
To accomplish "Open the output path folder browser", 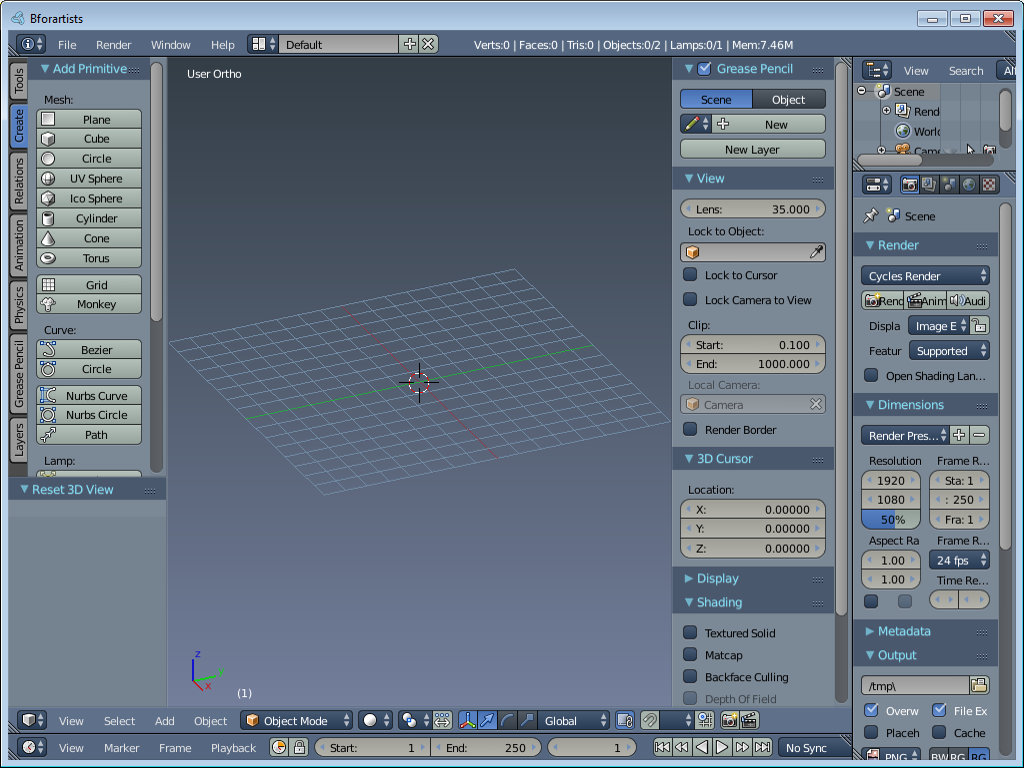I will (979, 685).
